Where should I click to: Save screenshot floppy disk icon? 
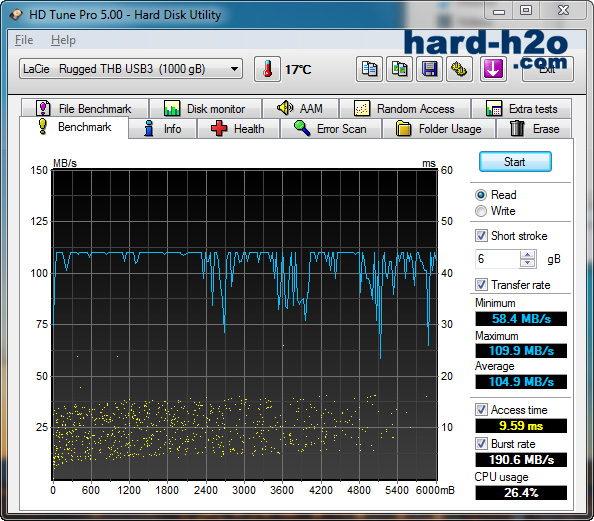point(429,69)
